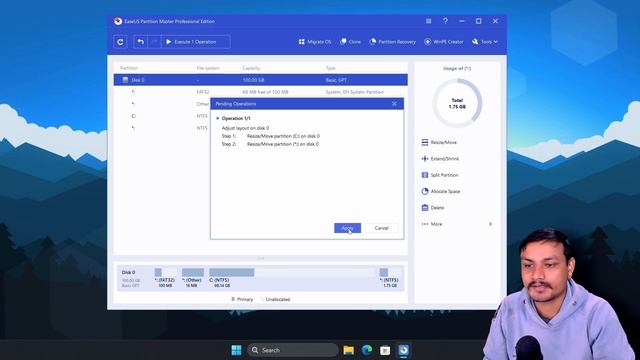The image size is (640, 360).
Task: Open the Clone feature
Action: click(351, 42)
